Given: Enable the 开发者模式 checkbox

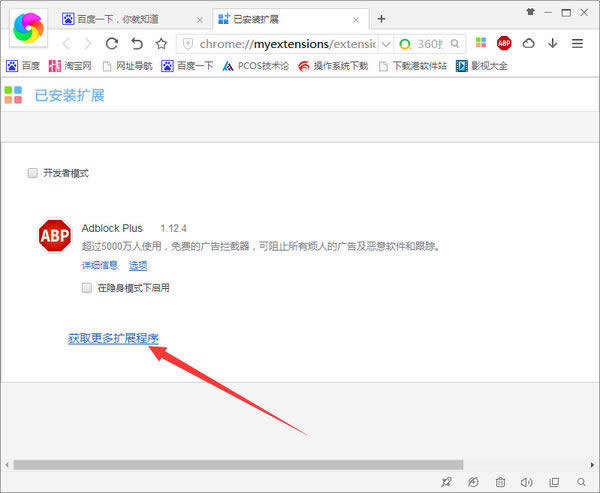Looking at the screenshot, I should coord(33,173).
